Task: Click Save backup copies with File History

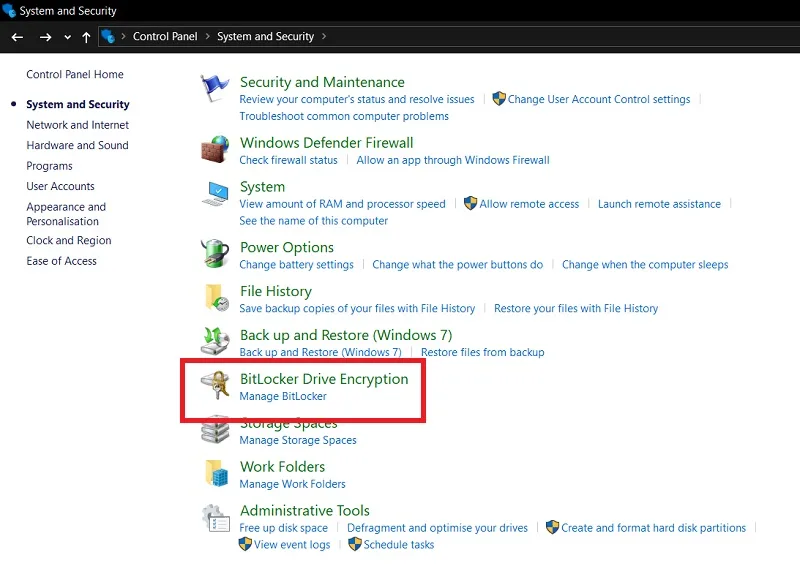Action: (x=357, y=309)
